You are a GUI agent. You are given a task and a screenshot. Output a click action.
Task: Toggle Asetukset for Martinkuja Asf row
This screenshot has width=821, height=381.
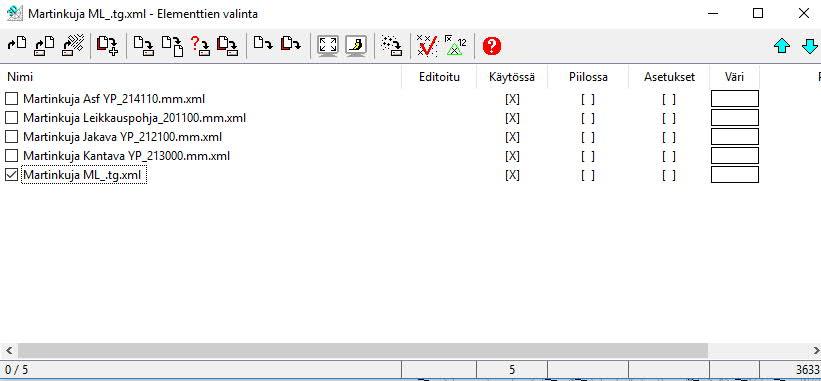coord(669,99)
